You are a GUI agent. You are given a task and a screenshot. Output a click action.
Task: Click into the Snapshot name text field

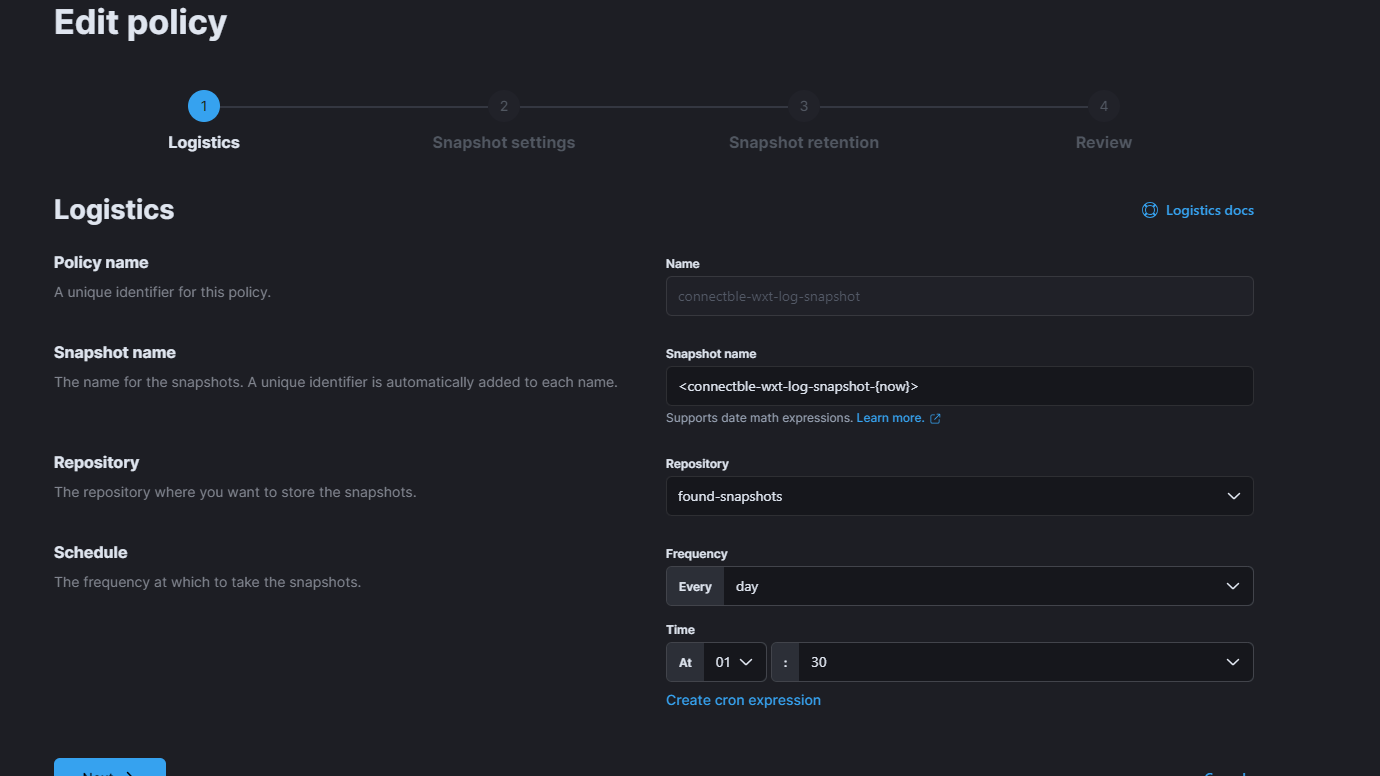point(958,386)
